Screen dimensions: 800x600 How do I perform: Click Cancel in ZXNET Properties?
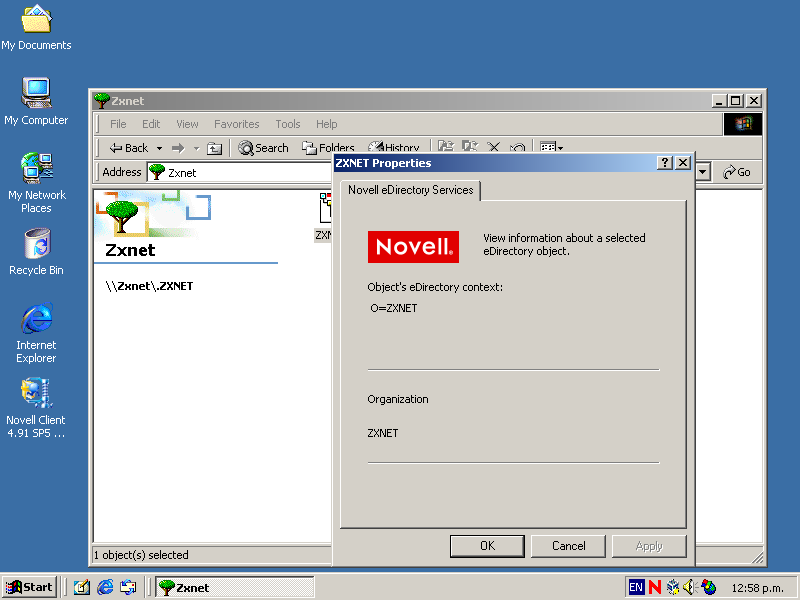pos(568,546)
